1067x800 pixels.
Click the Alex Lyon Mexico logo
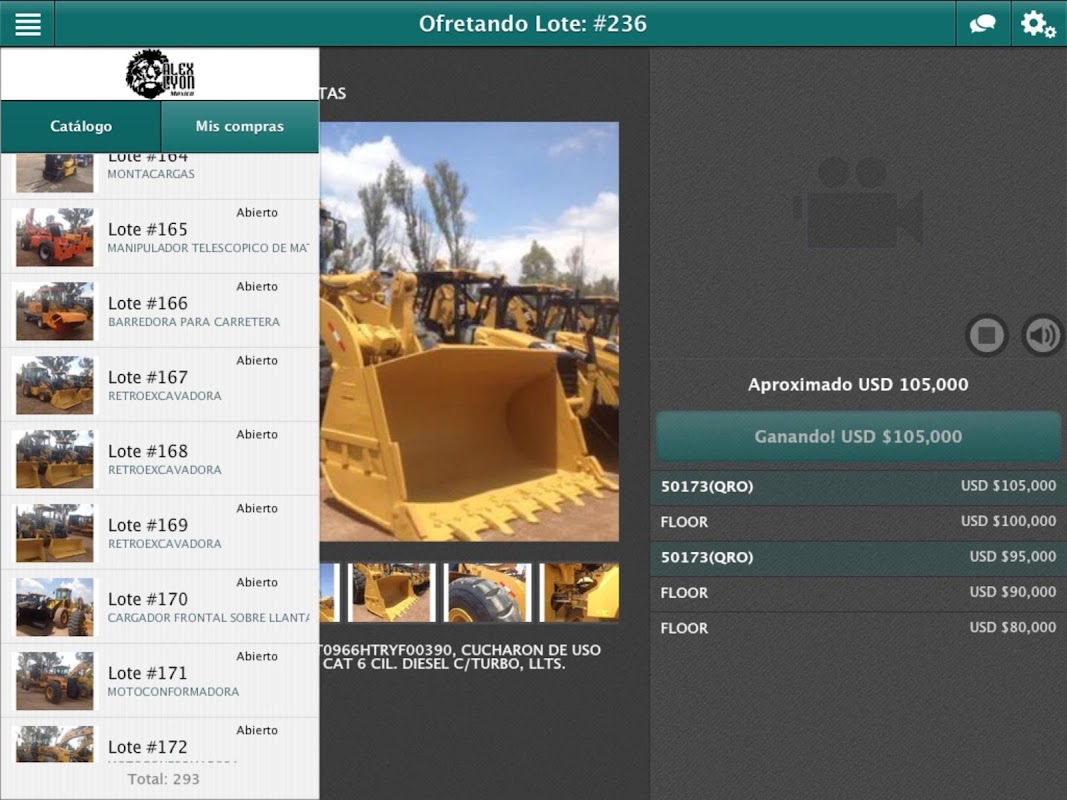(161, 74)
